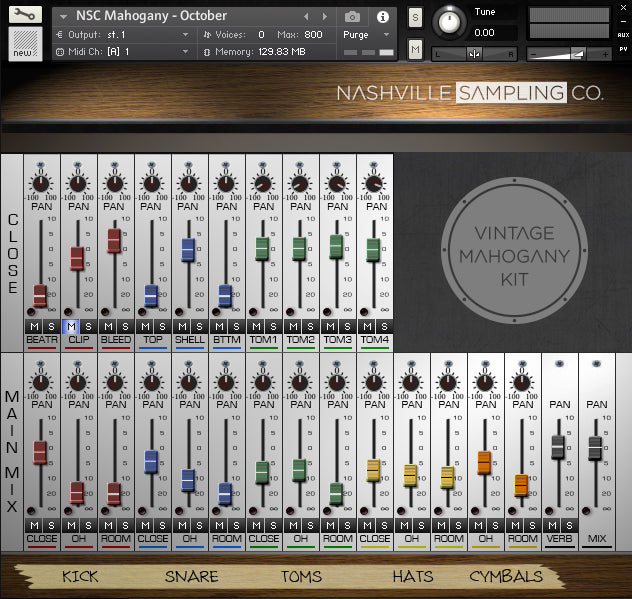Click the TOM4 channel pan knob
This screenshot has height=599, width=632.
click(373, 184)
